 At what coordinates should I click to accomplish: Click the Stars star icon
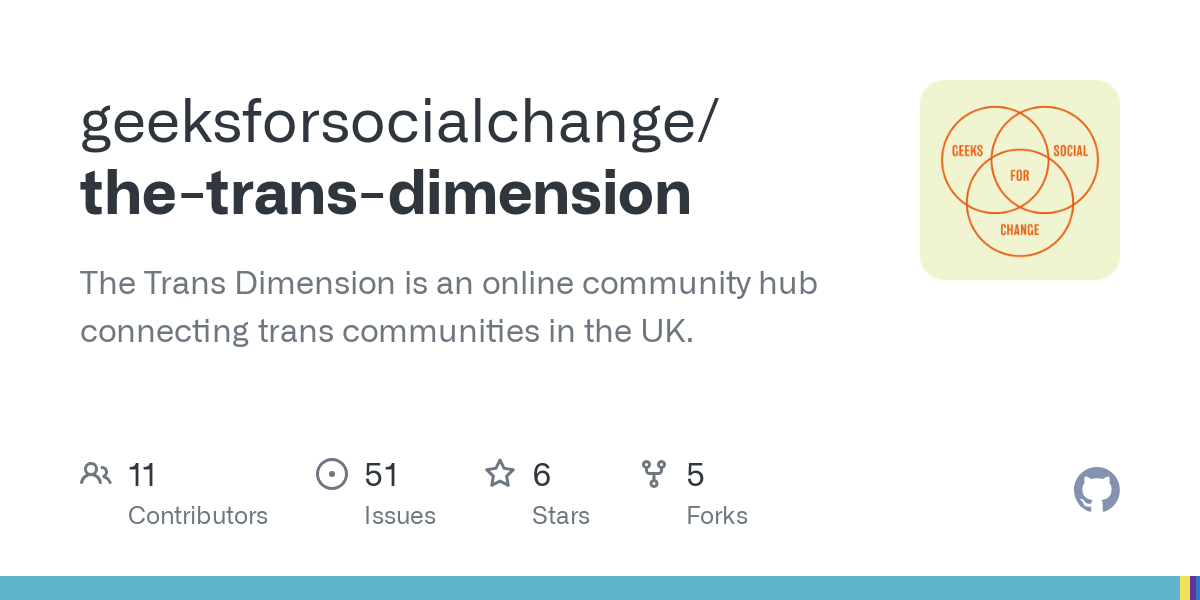(499, 474)
